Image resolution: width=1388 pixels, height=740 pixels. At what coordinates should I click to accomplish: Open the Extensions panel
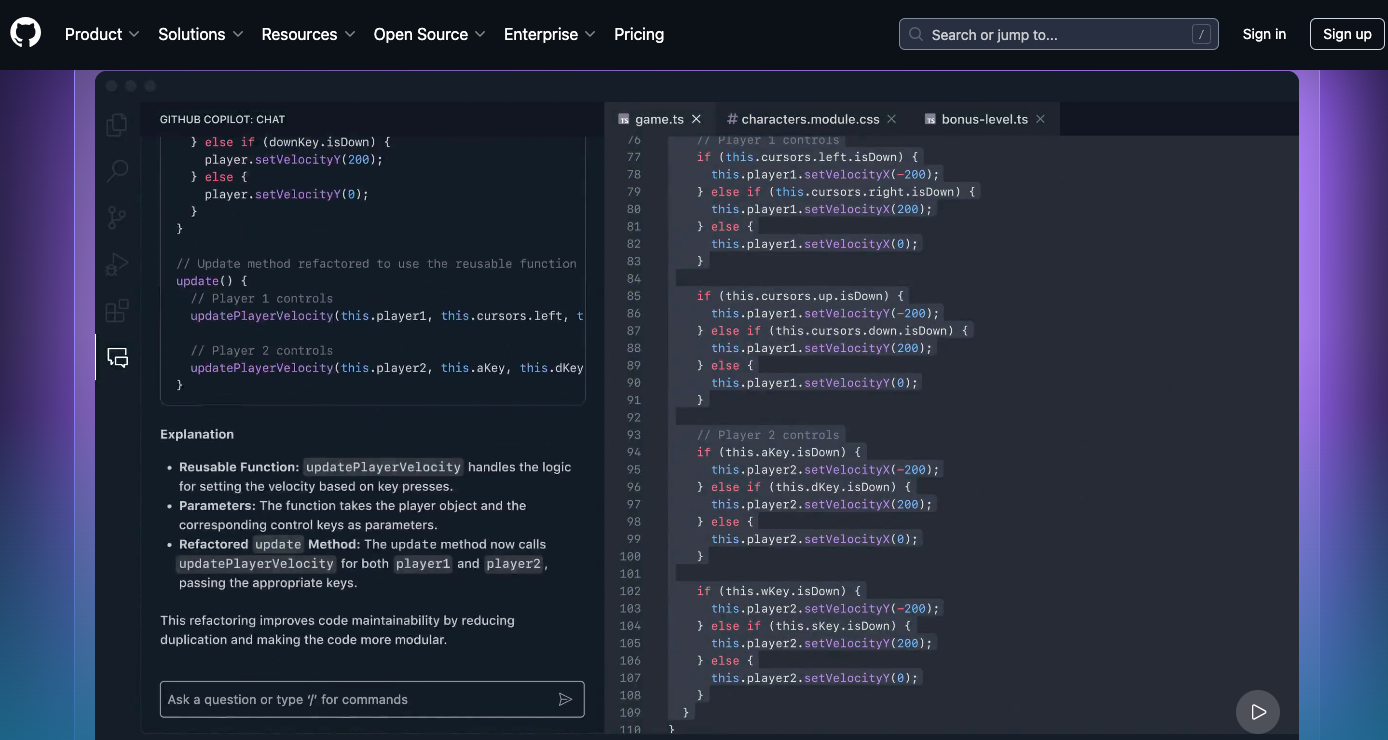point(117,310)
